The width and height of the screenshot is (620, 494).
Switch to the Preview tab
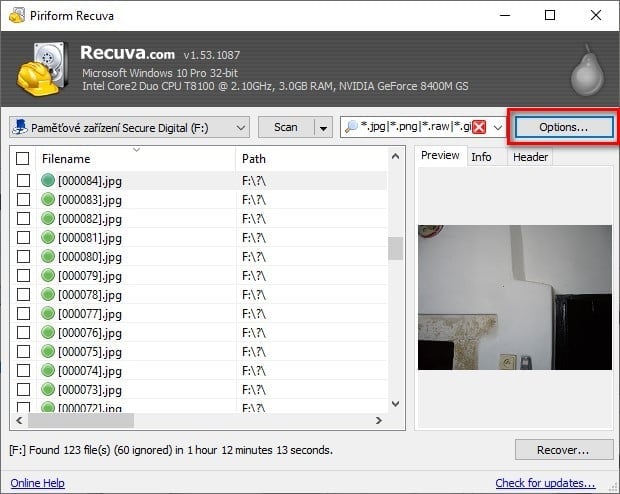click(x=440, y=155)
